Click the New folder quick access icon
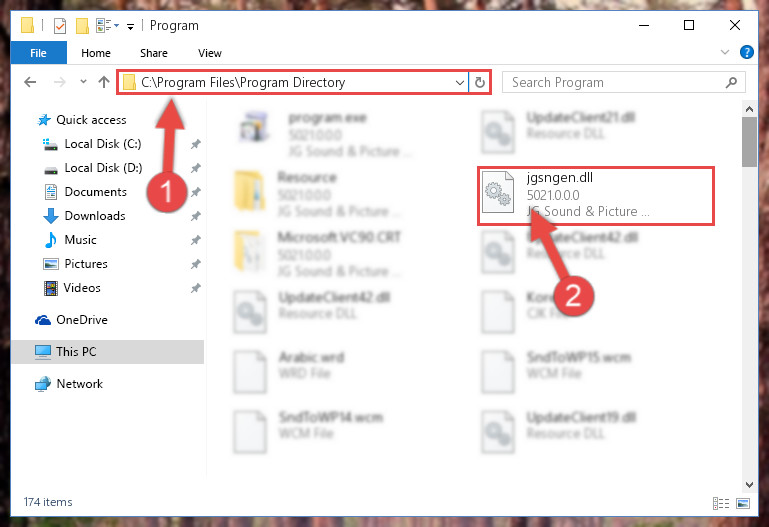 (x=82, y=25)
